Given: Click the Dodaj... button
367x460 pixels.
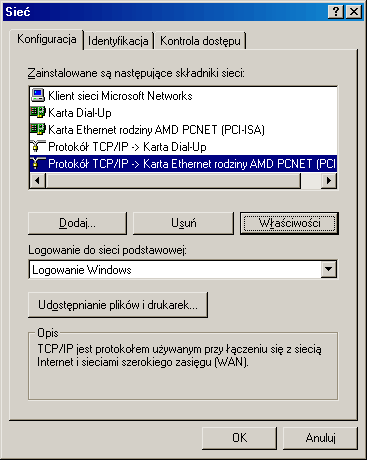Looking at the screenshot, I should coord(77,223).
